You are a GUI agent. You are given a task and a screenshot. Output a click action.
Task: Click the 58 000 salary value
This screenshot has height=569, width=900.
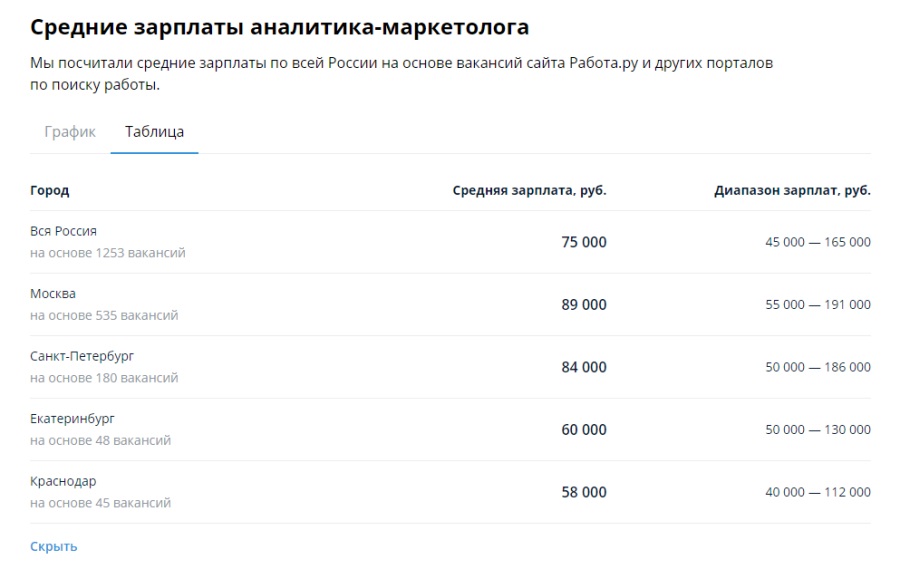point(583,492)
